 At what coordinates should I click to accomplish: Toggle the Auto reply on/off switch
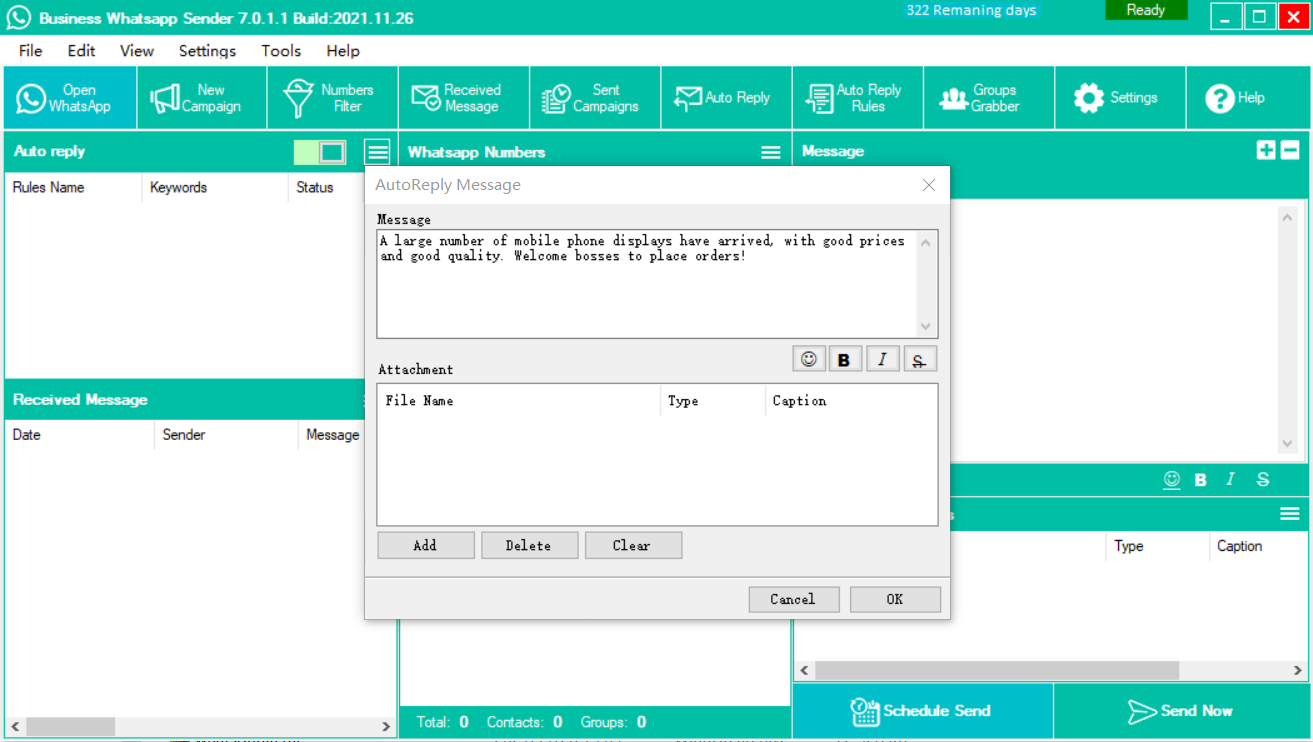point(321,152)
